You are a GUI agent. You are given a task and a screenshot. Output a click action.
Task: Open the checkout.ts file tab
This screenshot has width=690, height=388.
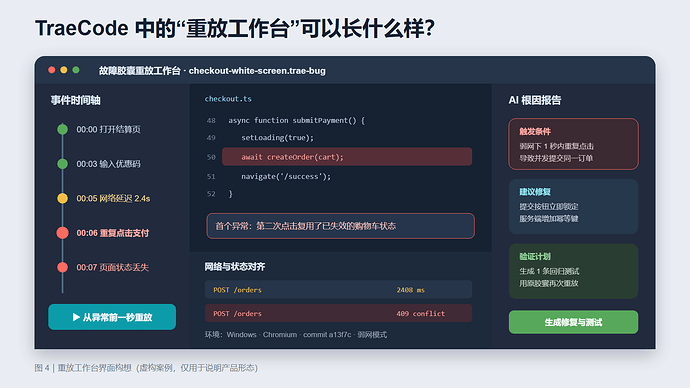[228, 99]
